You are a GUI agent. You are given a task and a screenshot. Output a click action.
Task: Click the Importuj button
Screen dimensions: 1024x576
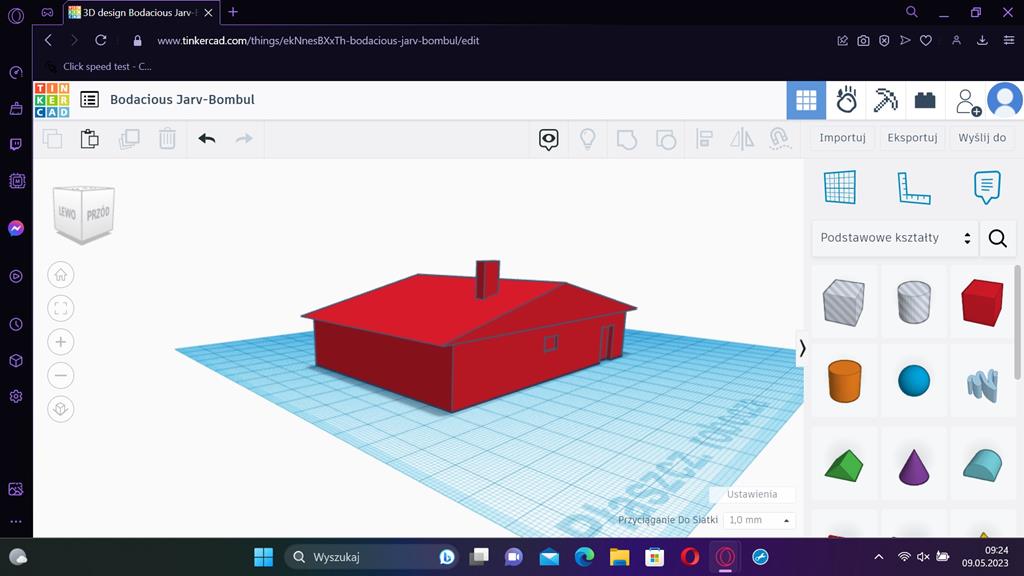click(x=842, y=138)
